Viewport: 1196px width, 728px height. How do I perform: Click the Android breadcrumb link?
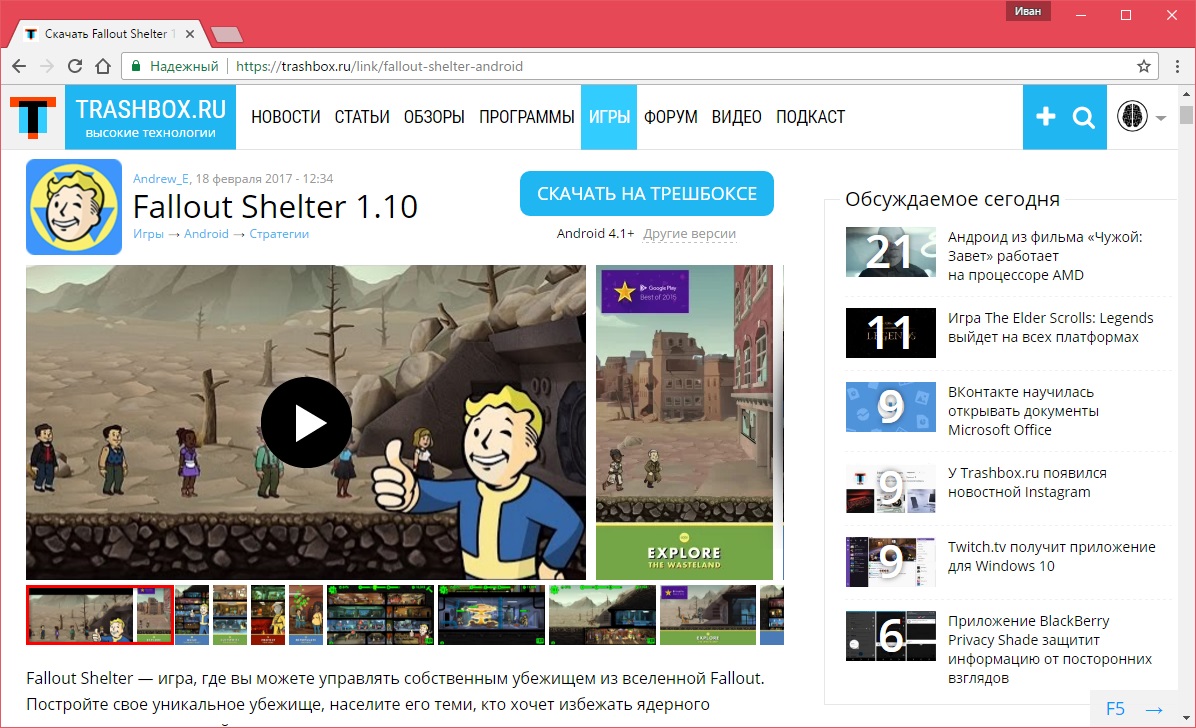tap(206, 234)
